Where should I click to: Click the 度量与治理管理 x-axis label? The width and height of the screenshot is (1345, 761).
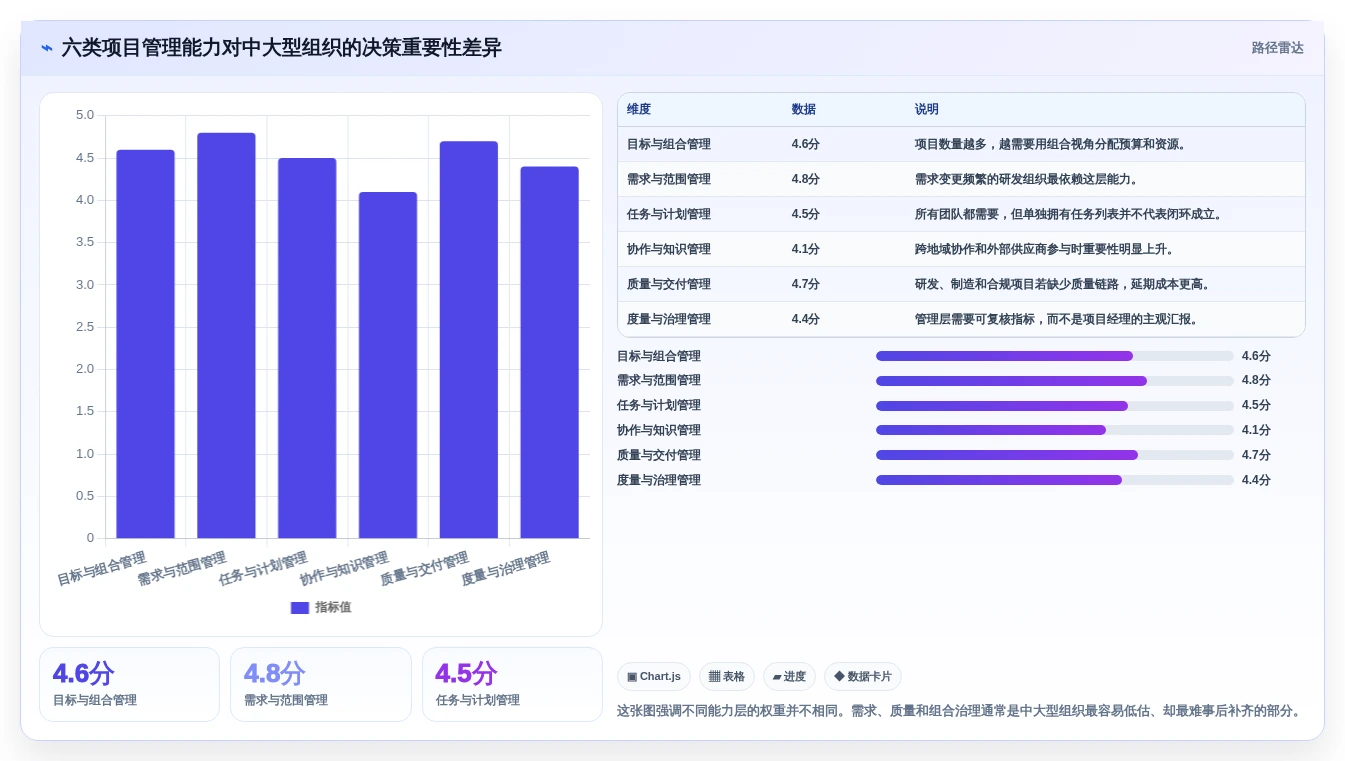506,568
